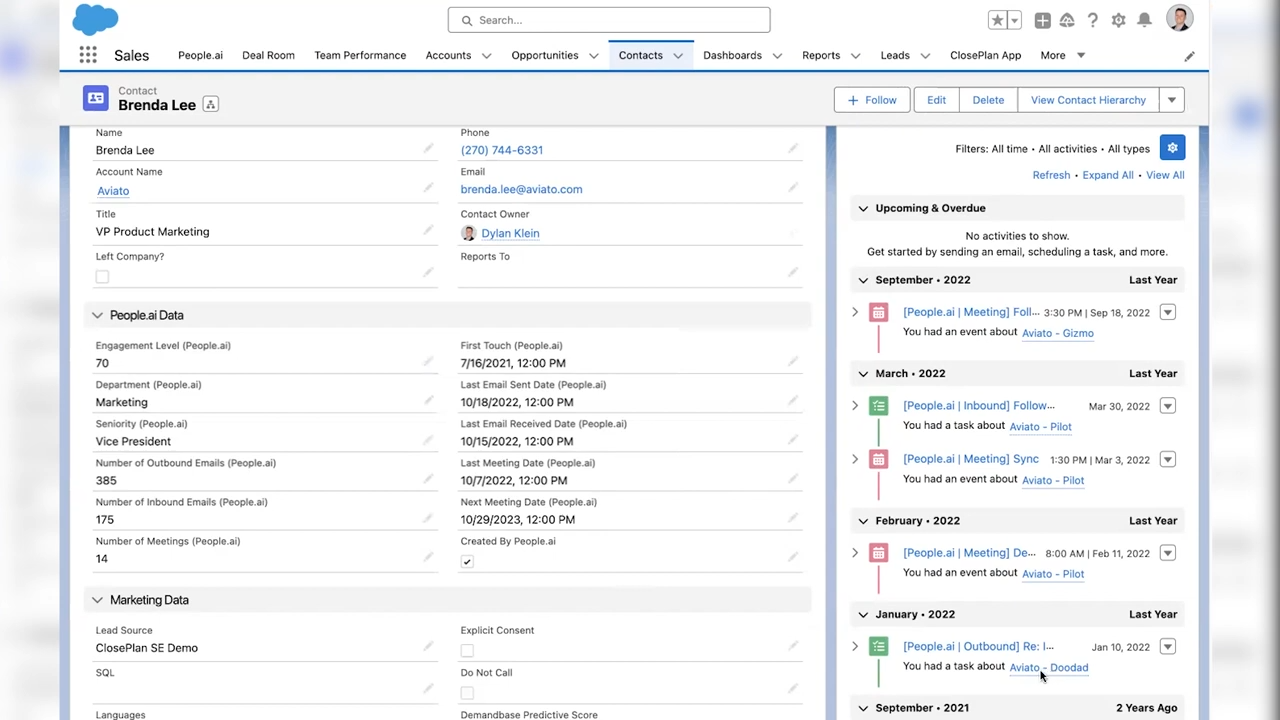Collapse the People.ai Data section
1280x720 pixels.
click(97, 315)
